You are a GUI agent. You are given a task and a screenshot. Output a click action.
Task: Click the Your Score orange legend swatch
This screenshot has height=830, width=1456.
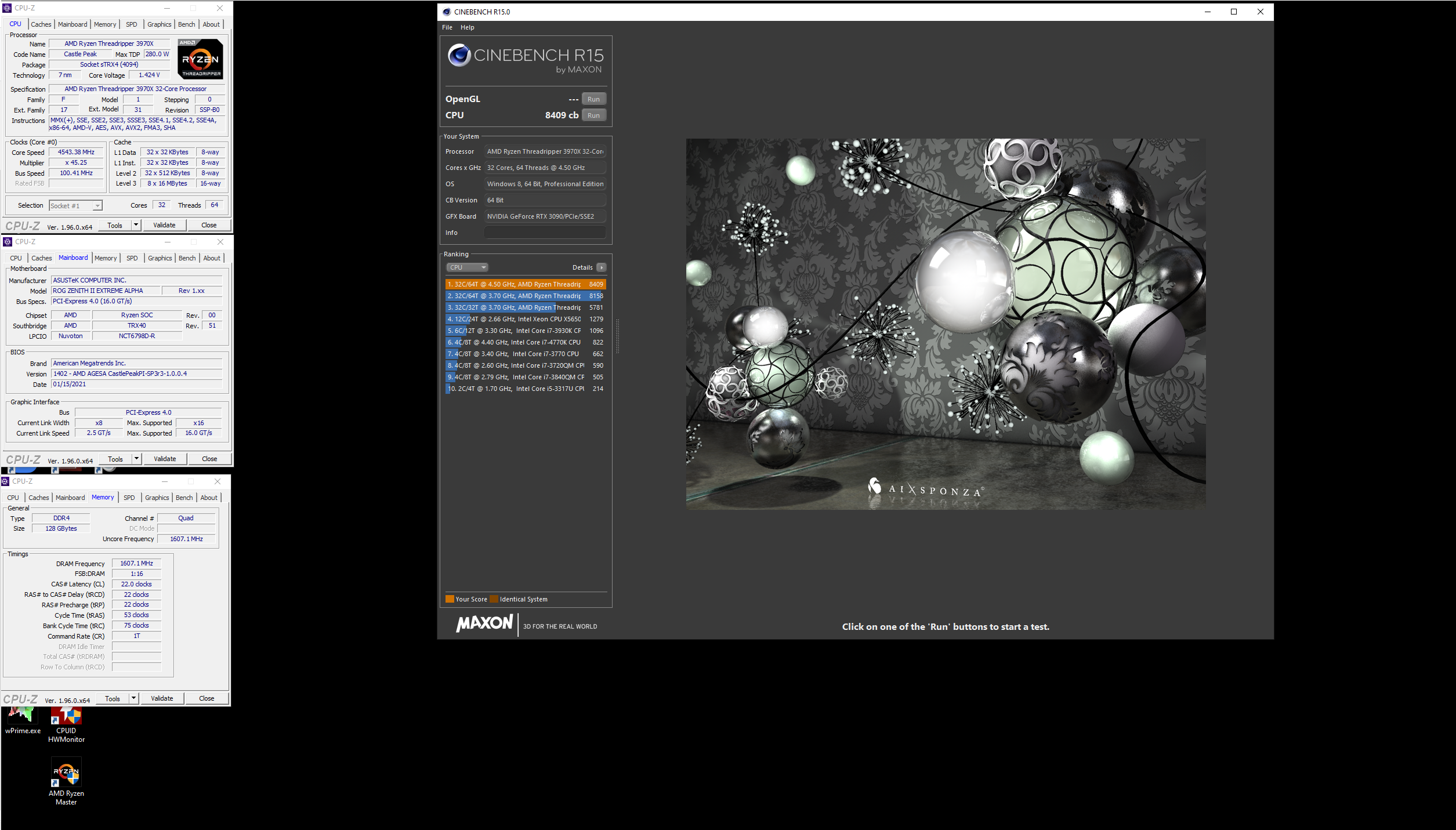pos(450,599)
